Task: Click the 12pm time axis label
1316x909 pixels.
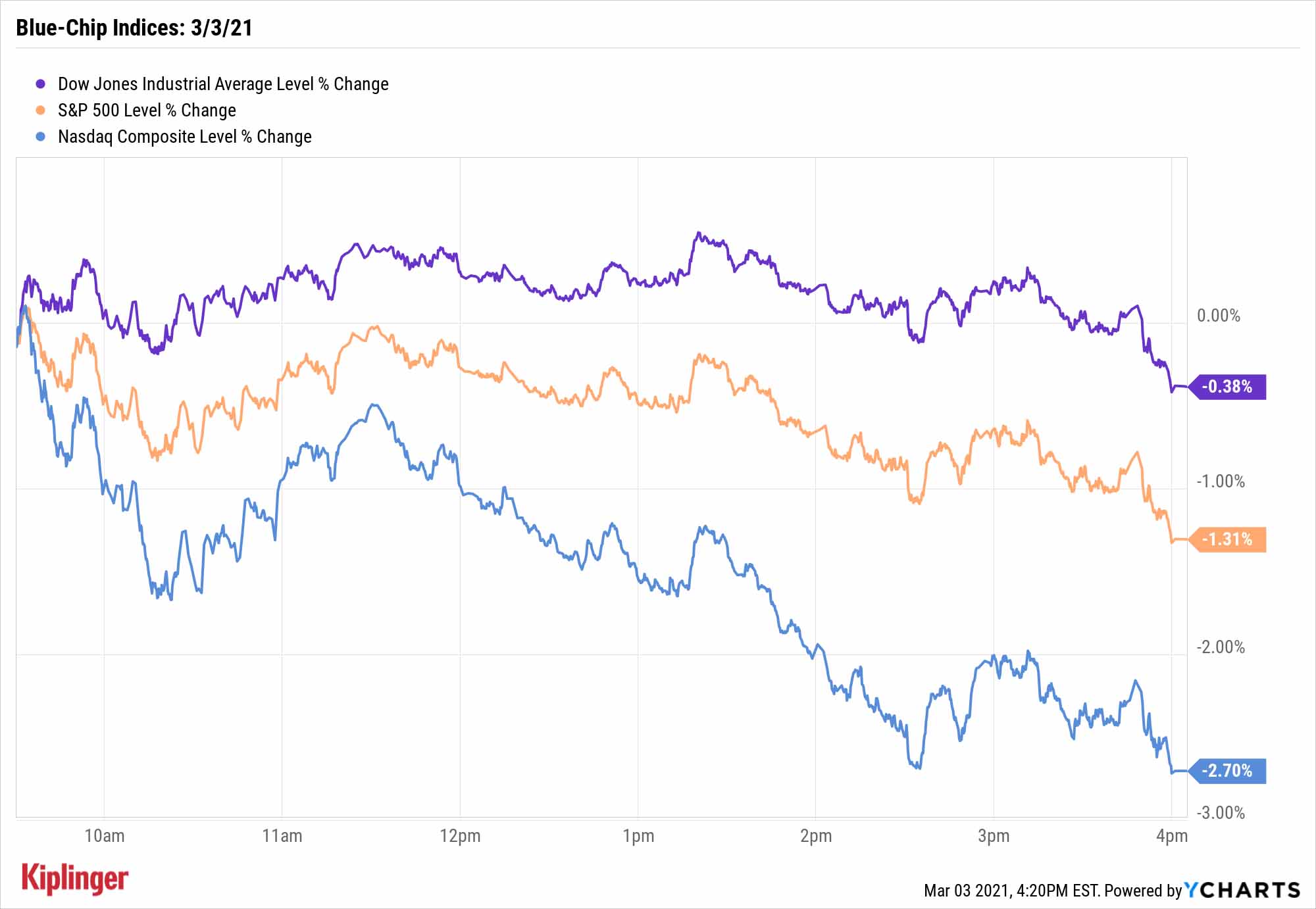Action: click(460, 836)
